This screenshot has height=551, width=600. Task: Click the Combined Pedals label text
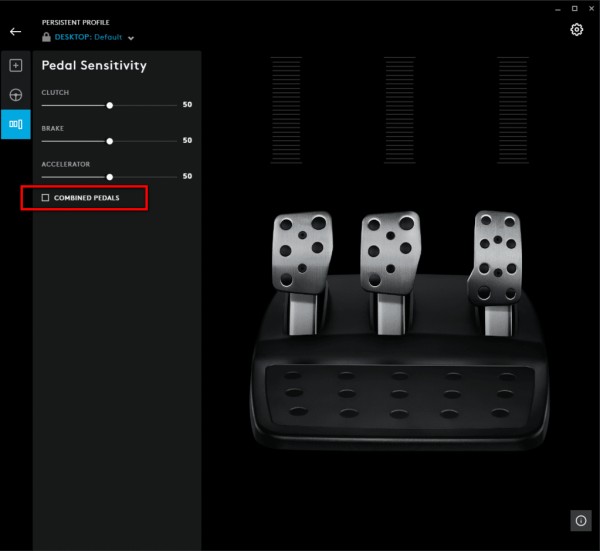coord(86,198)
